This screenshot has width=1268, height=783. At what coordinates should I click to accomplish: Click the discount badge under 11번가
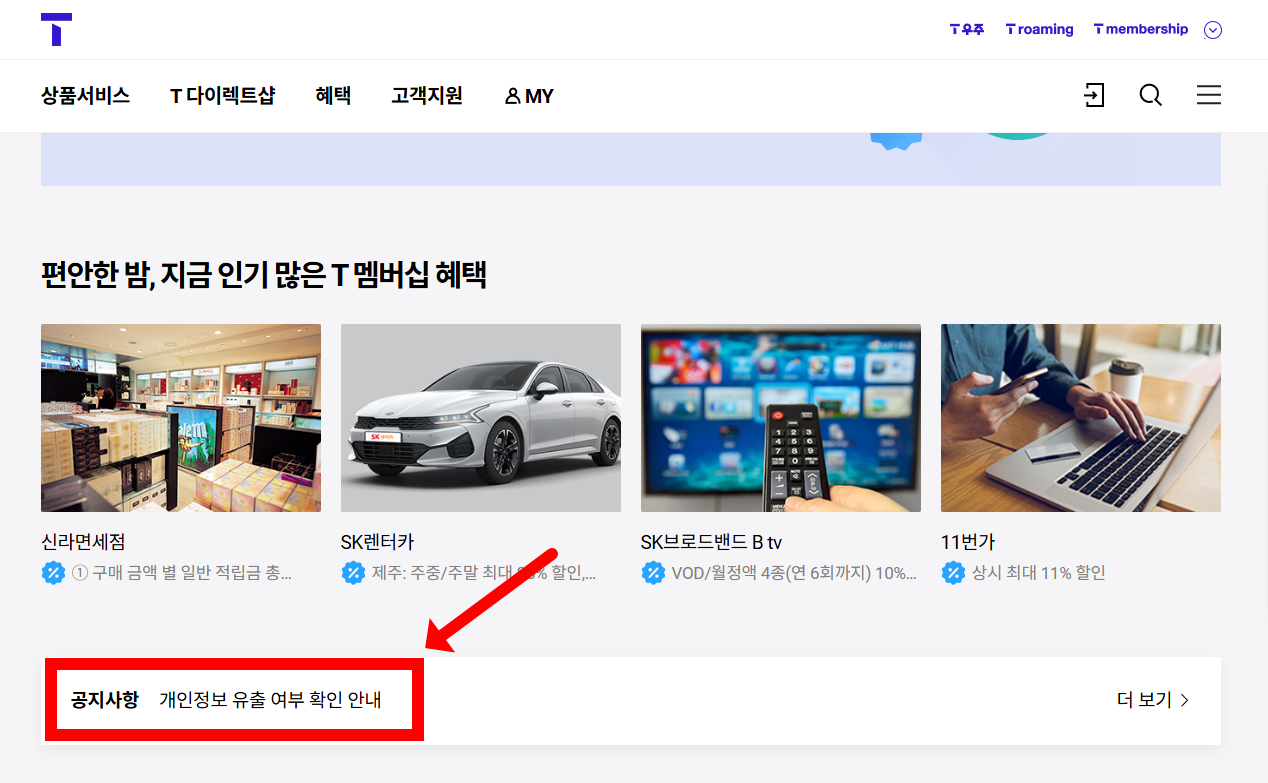click(953, 573)
